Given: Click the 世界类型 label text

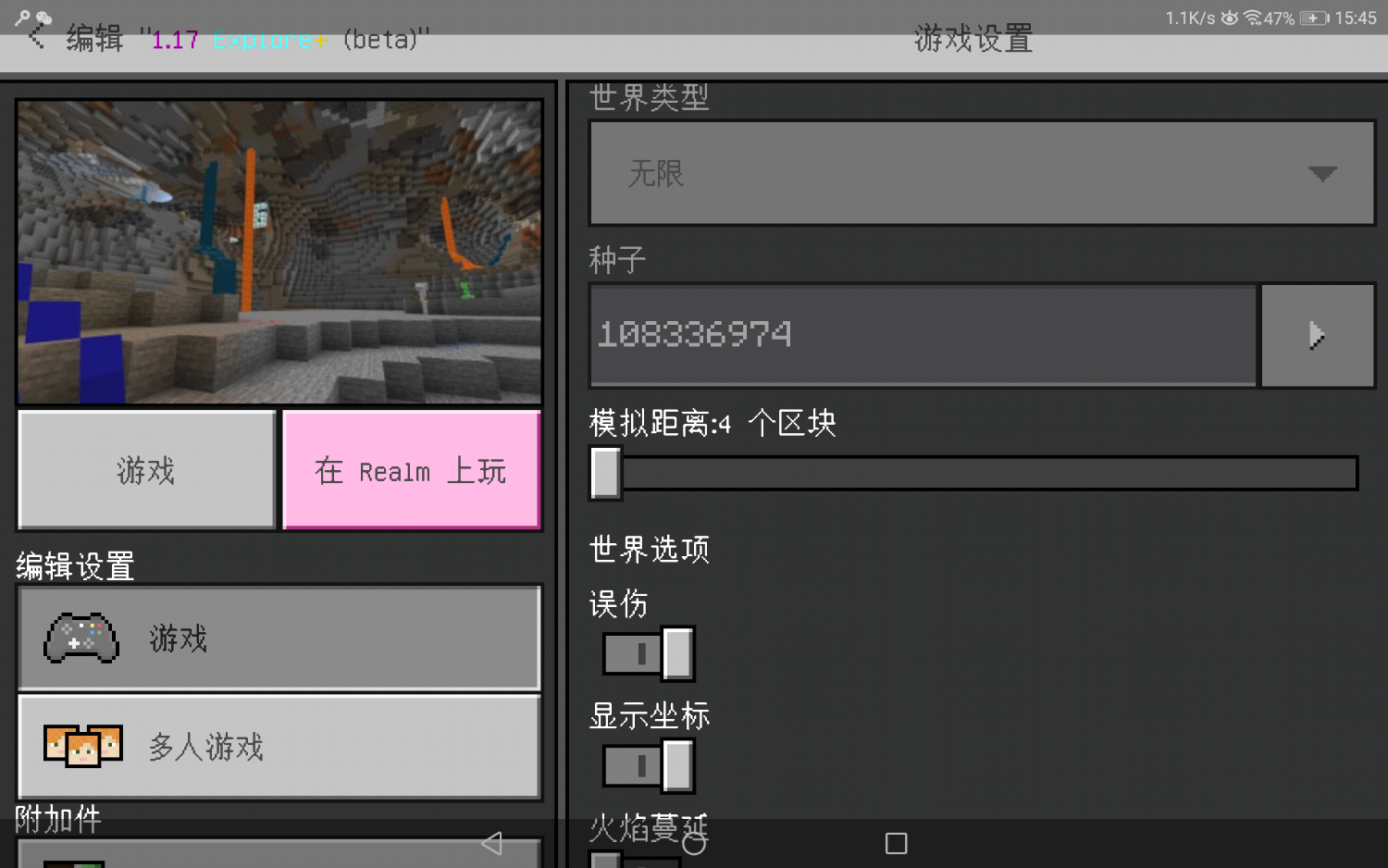Looking at the screenshot, I should pyautogui.click(x=650, y=97).
